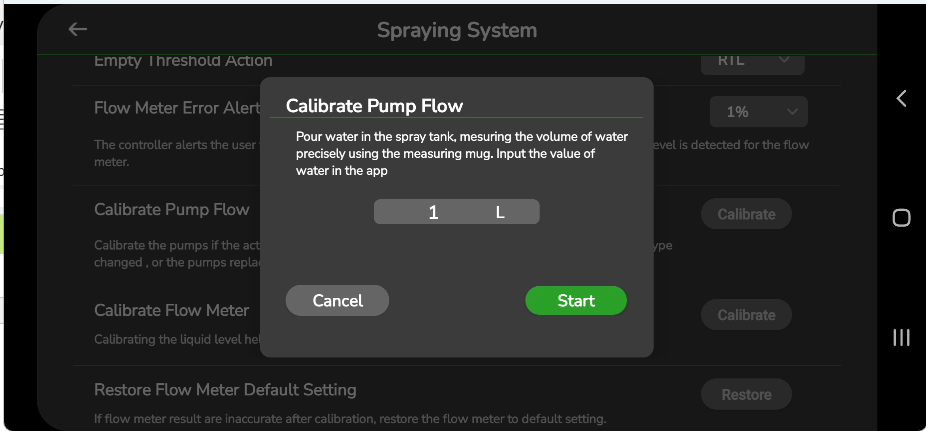Cancel the pump flow calibration dialog
This screenshot has width=926, height=431.
[x=337, y=301]
